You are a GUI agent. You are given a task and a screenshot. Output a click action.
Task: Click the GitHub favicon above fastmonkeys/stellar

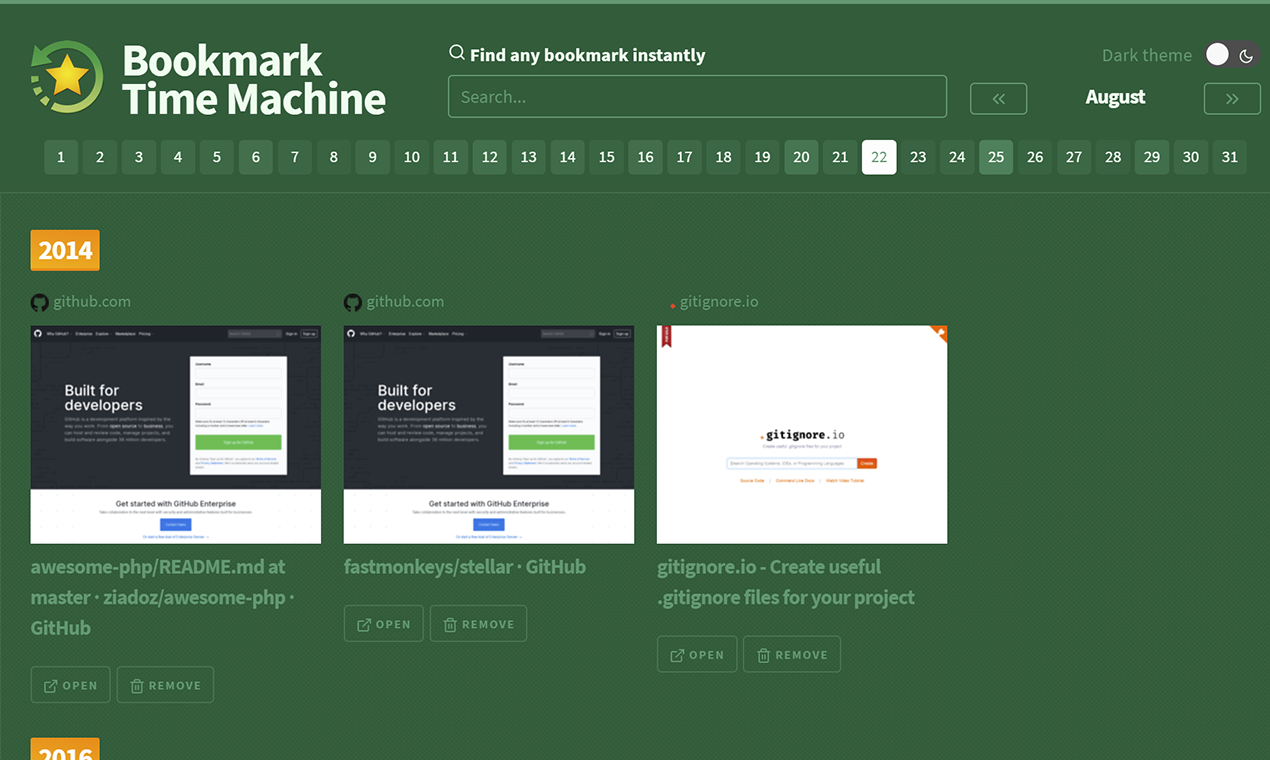352,301
